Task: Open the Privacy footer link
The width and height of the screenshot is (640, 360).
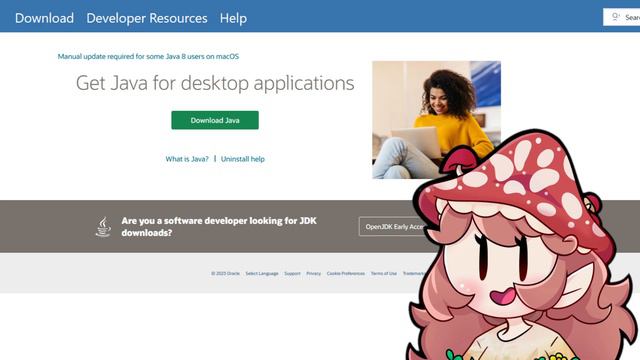Action: (313, 273)
